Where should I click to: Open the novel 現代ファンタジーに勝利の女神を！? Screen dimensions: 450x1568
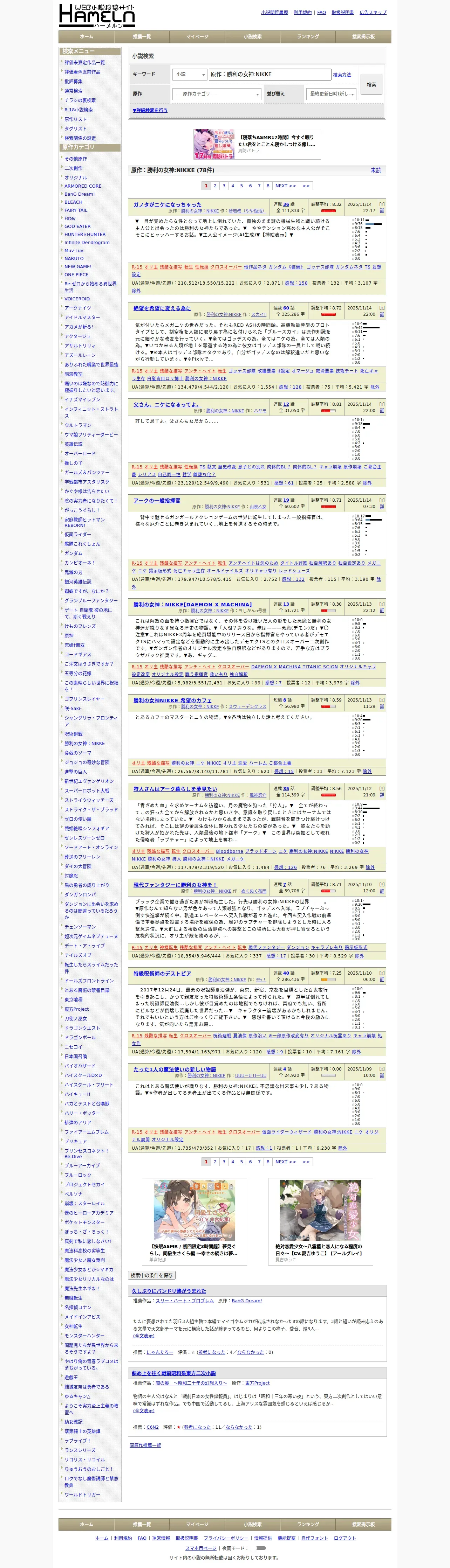click(175, 885)
